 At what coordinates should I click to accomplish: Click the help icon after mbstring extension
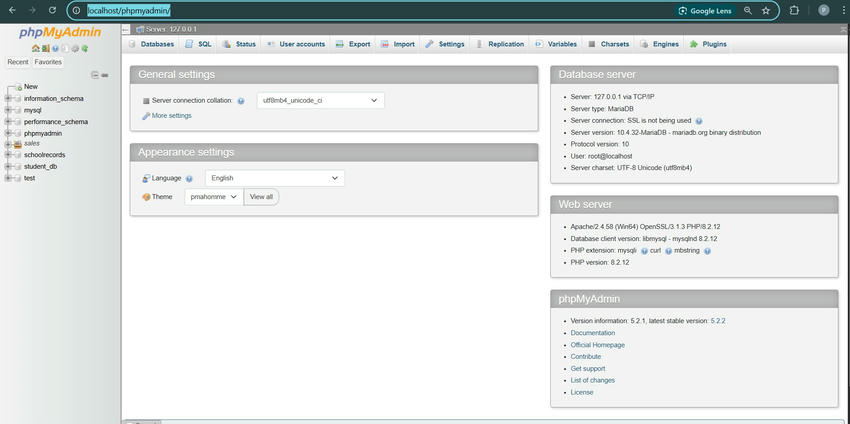click(x=707, y=251)
